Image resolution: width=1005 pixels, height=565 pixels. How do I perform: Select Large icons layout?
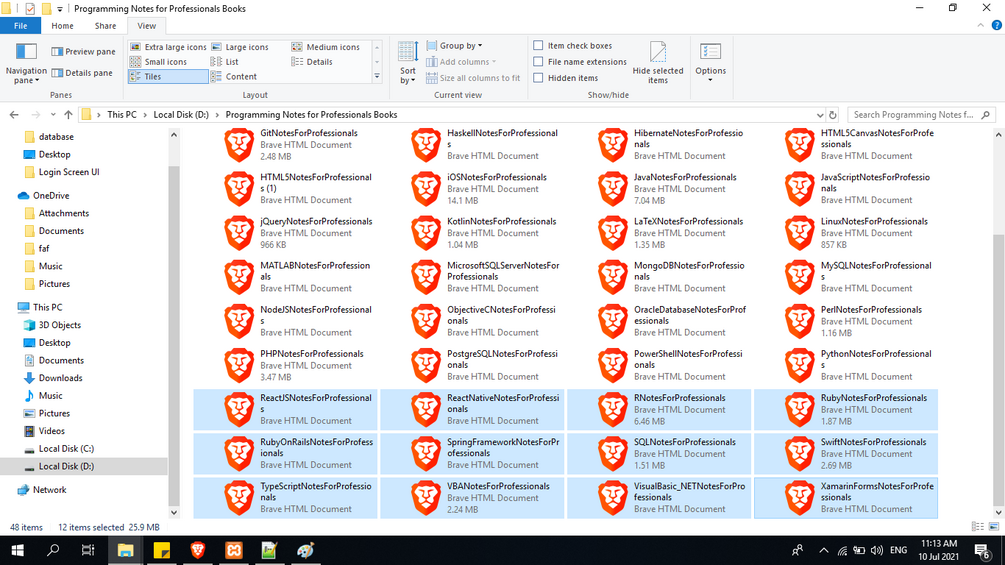[x=240, y=47]
